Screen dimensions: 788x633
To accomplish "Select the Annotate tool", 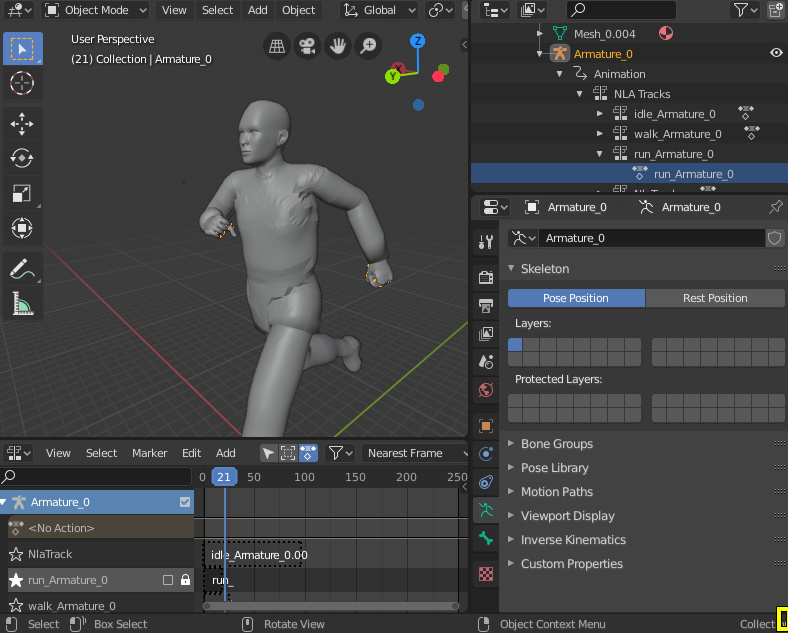I will click(22, 267).
